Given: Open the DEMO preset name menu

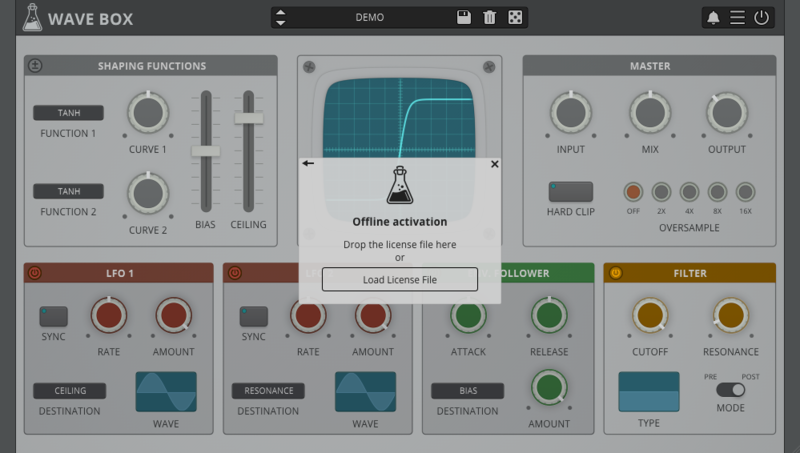Looking at the screenshot, I should pos(369,18).
